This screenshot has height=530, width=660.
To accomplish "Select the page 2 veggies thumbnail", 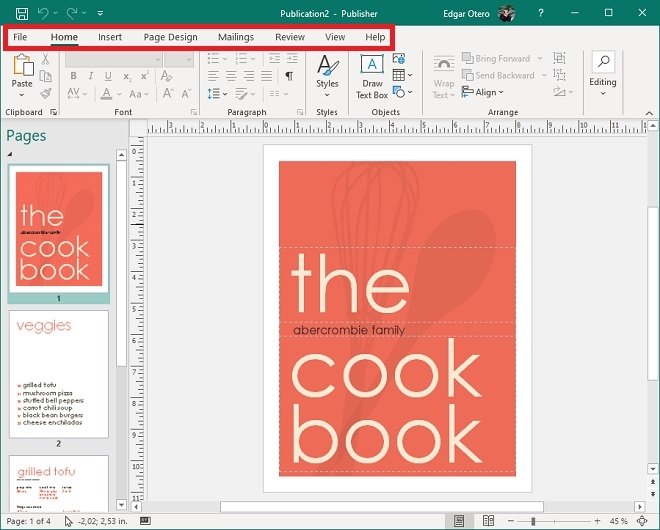I will click(59, 374).
